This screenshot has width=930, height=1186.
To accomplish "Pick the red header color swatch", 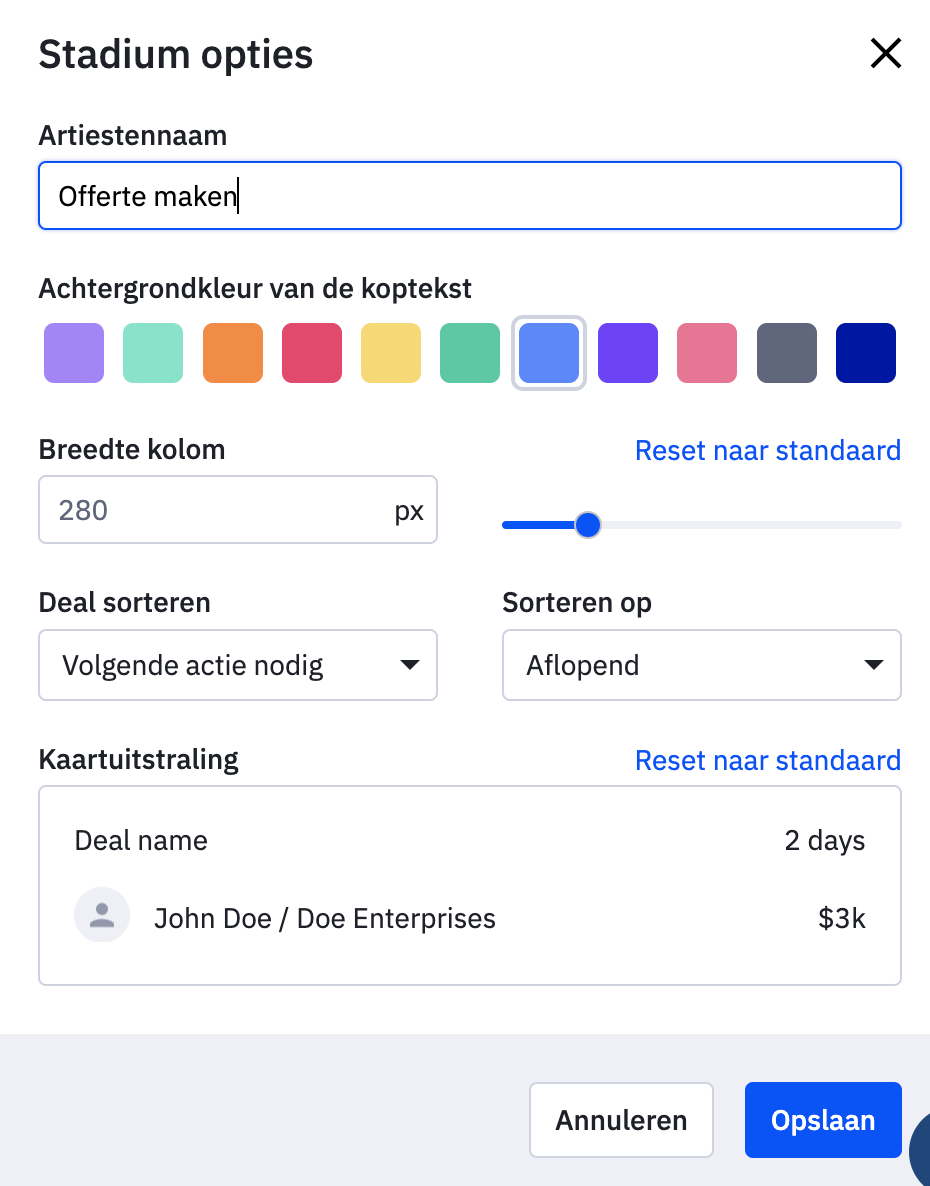I will pyautogui.click(x=311, y=352).
